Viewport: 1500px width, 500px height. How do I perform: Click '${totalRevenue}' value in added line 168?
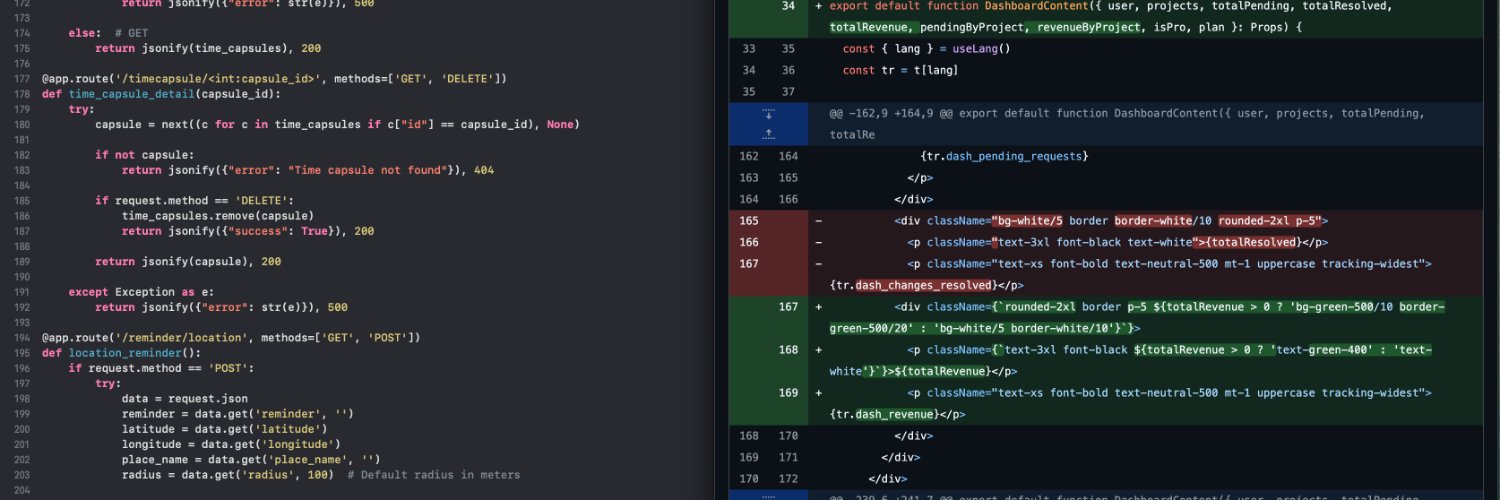point(945,371)
